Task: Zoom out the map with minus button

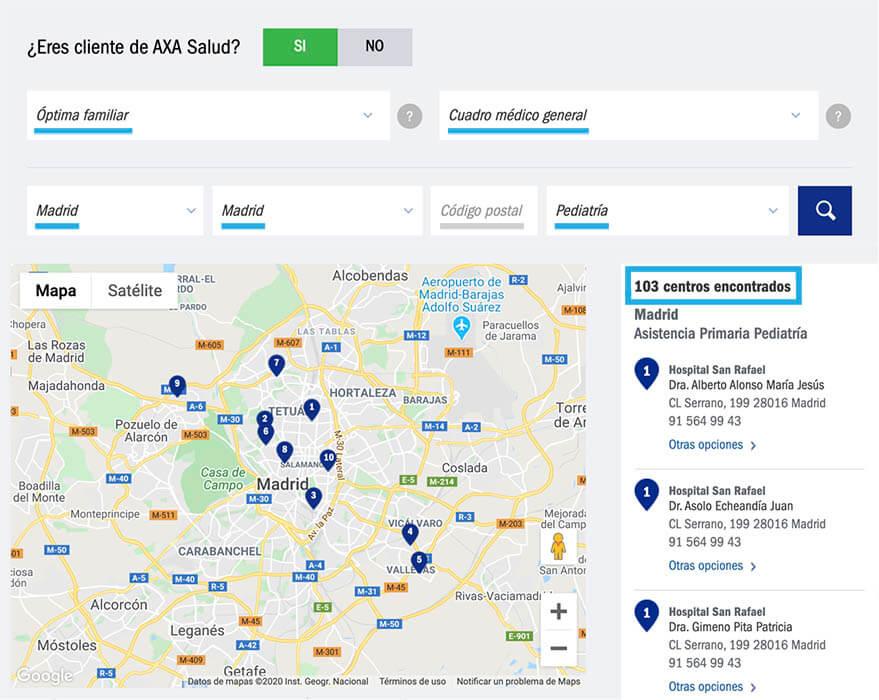Action: point(558,648)
